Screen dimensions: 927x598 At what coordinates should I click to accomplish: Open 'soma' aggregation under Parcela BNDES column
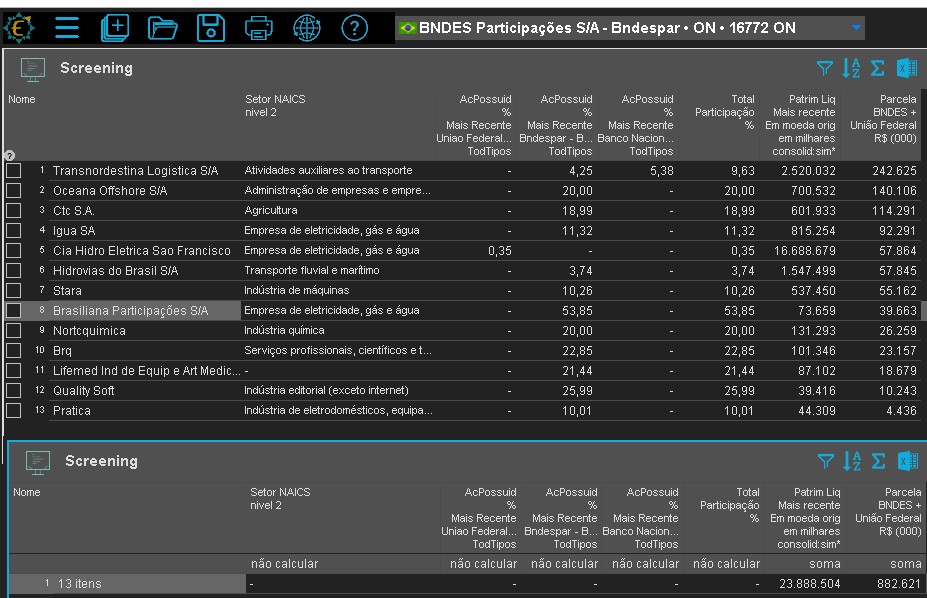906,564
